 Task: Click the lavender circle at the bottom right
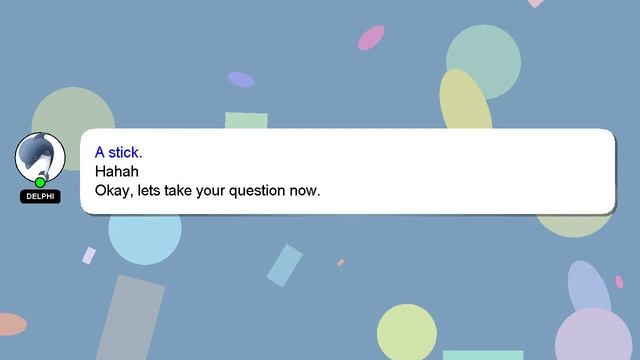[594, 336]
